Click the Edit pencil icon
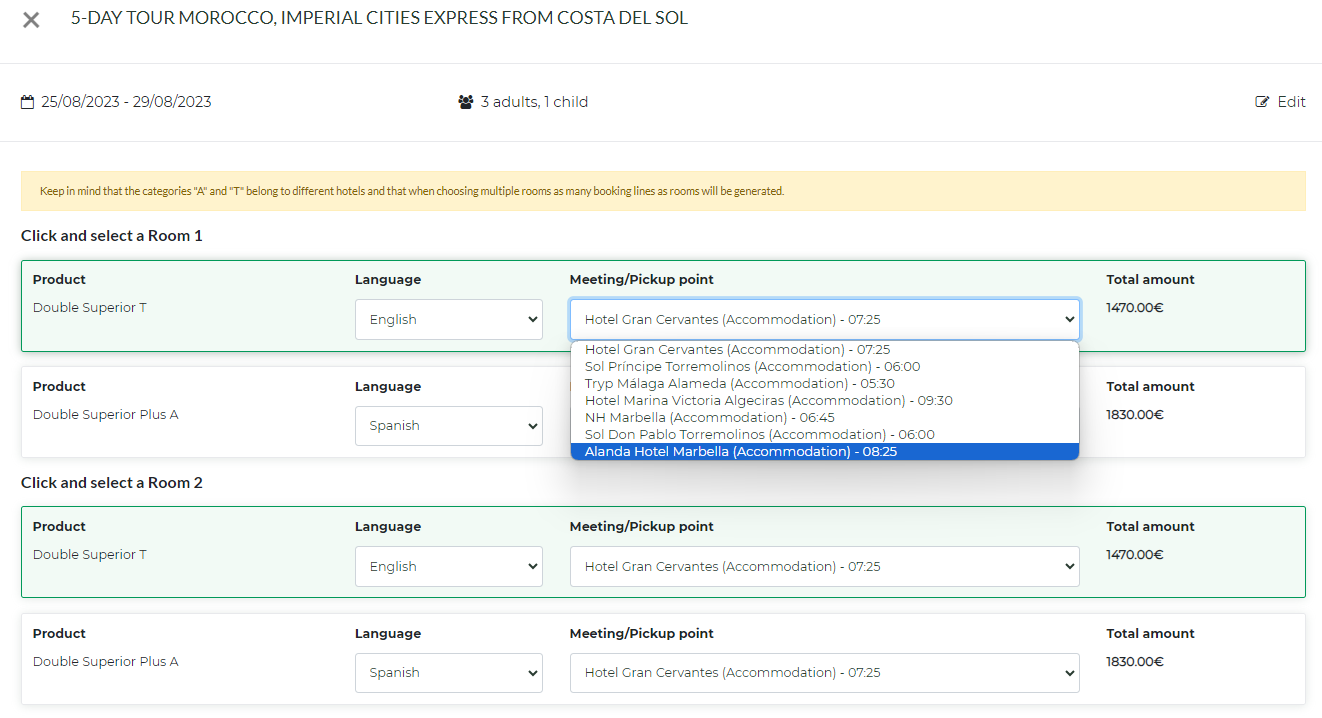Viewport: 1322px width, 718px height. [1263, 102]
